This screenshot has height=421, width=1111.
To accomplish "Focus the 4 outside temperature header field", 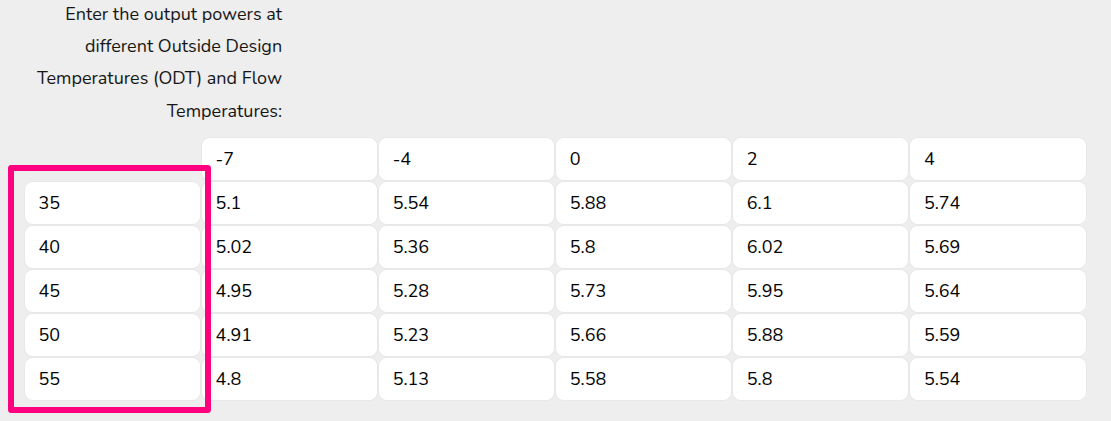I will click(x=997, y=159).
